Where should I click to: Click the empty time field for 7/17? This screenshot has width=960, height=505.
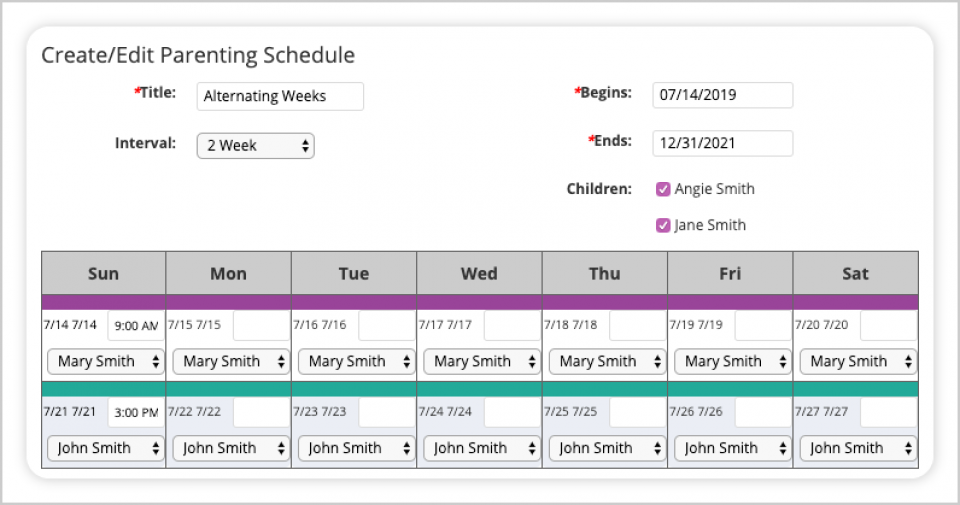coord(512,326)
